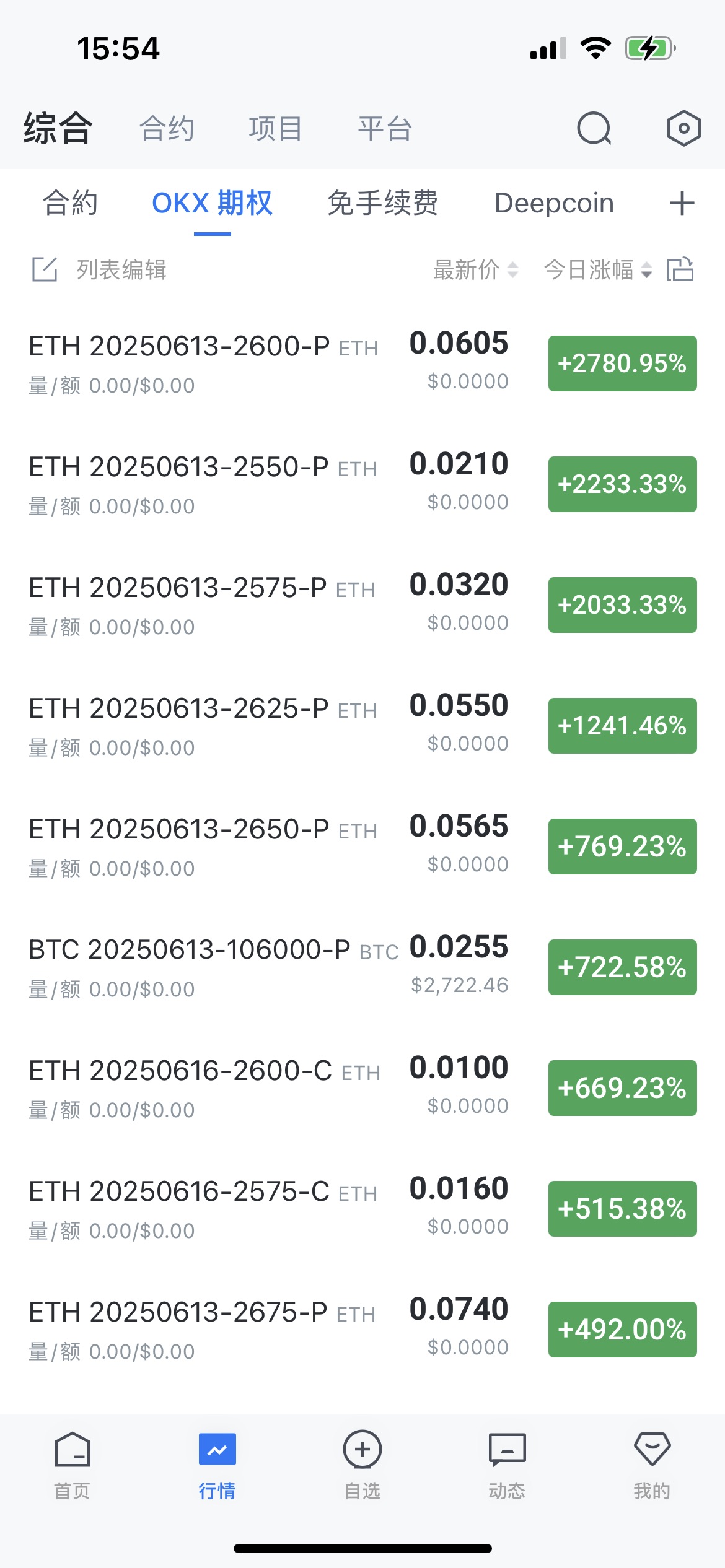725x1568 pixels.
Task: Open the hexagon settings icon
Action: pos(683,128)
